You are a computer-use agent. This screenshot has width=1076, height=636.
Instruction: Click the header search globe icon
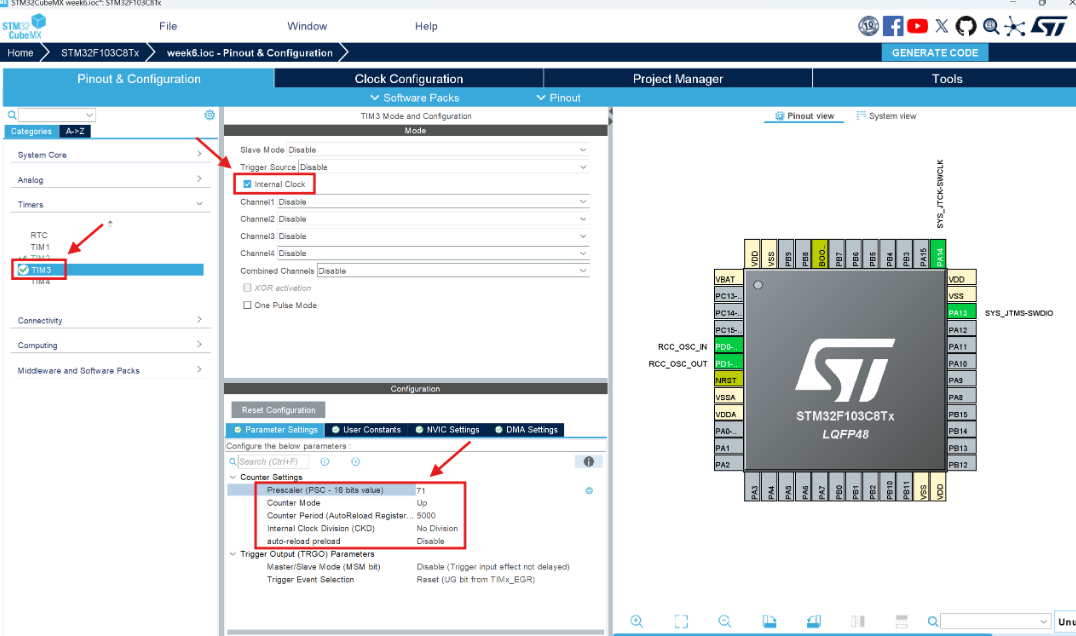click(x=990, y=26)
